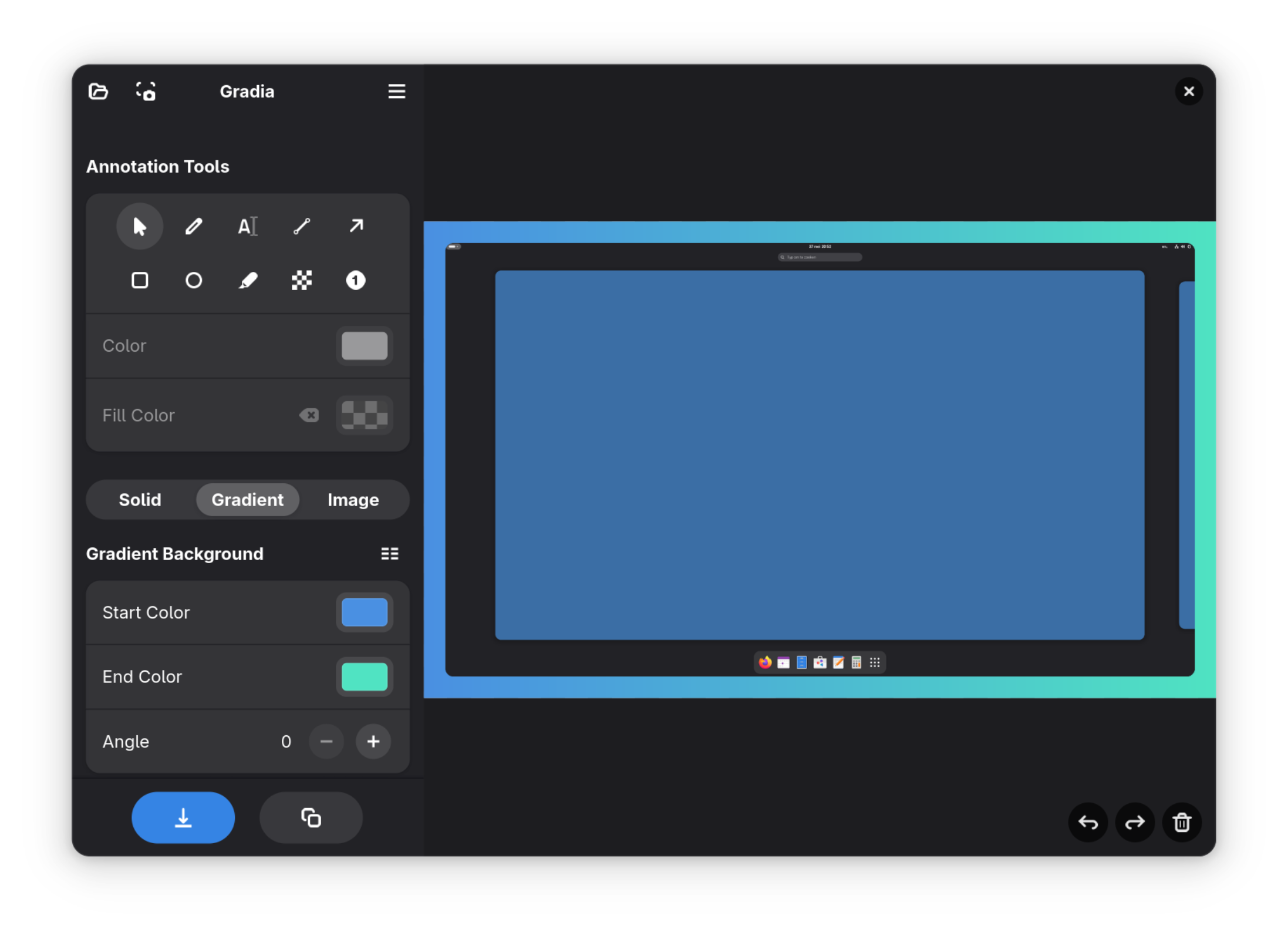Switch background mode to Solid
The image size is (1288, 936).
pyautogui.click(x=140, y=500)
